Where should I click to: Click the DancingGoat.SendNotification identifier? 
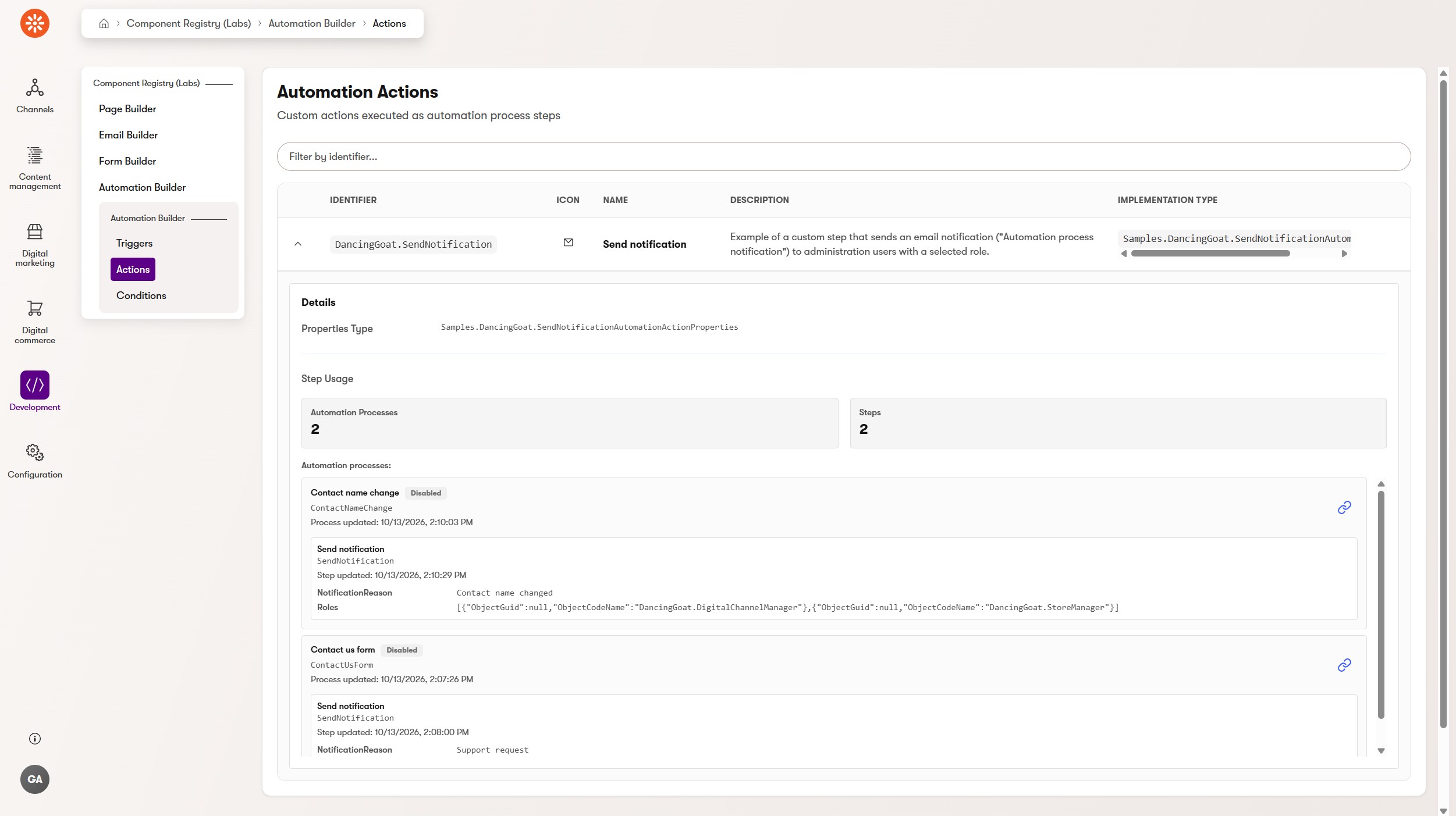[413, 244]
